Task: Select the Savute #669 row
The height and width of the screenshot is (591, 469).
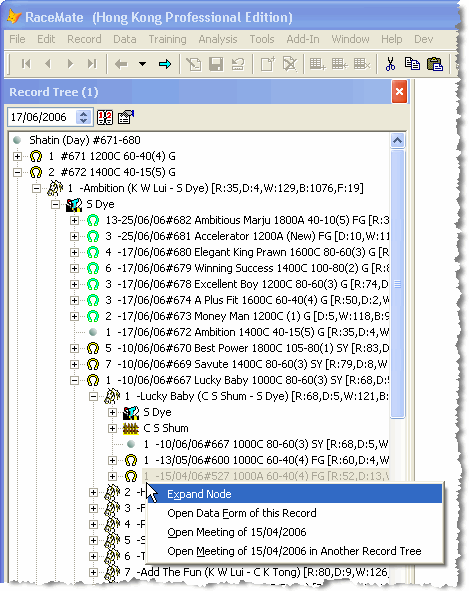Action: pyautogui.click(x=247, y=364)
